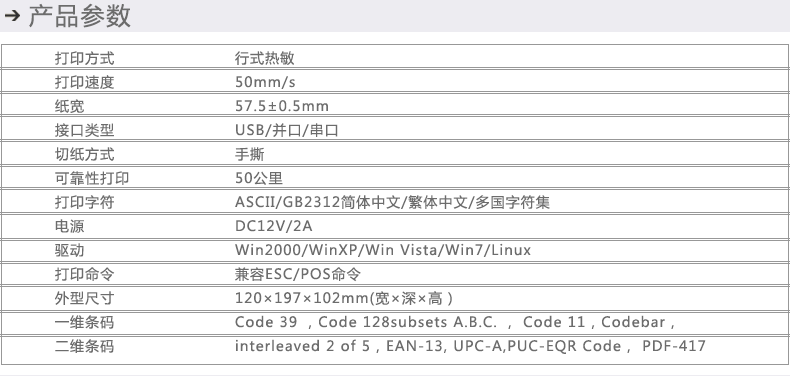The width and height of the screenshot is (790, 376).
Task: Select the 50mm/s speed value
Action: (265, 82)
